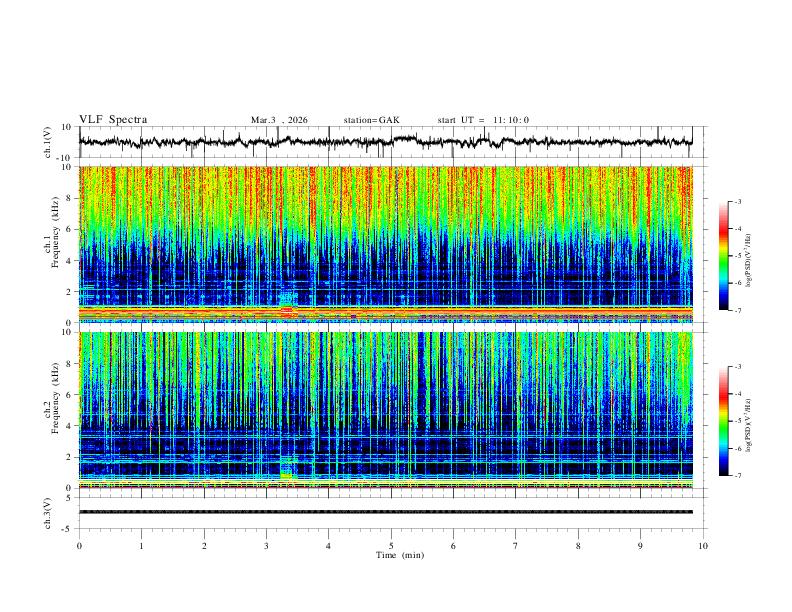Screen dimensions: 792x612
Task: Click the ch.1 color scale '-3' label
Action: tap(737, 201)
